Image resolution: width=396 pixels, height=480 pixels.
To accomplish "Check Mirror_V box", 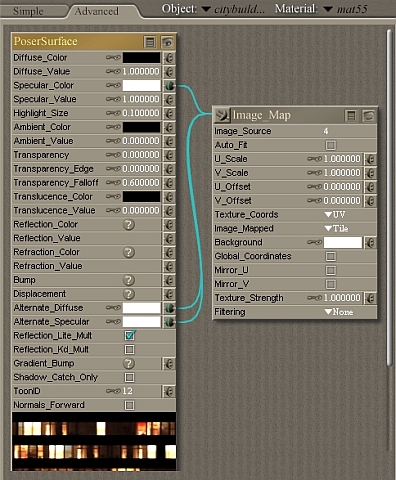I will pyautogui.click(x=331, y=284).
